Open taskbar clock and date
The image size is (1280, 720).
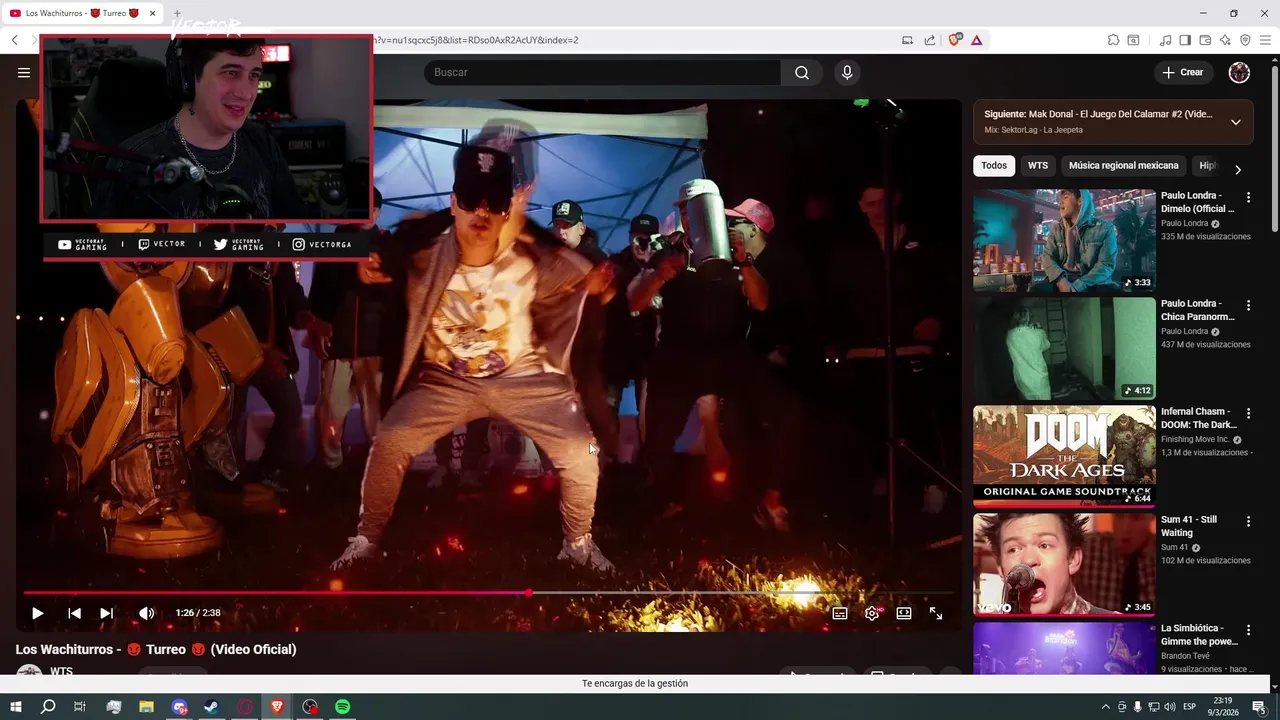1225,707
